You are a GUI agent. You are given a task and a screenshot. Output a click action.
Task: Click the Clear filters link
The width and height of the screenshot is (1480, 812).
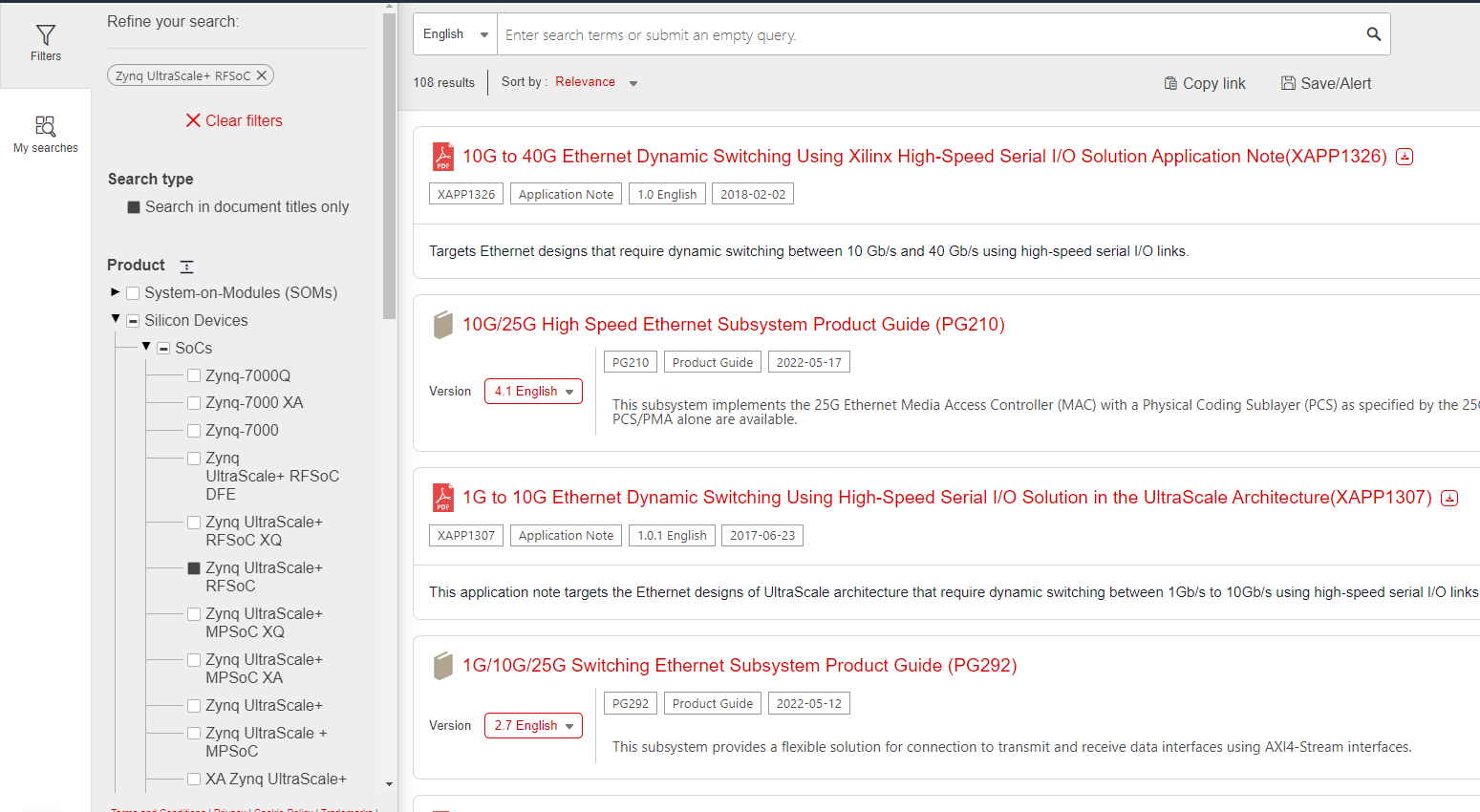(233, 120)
